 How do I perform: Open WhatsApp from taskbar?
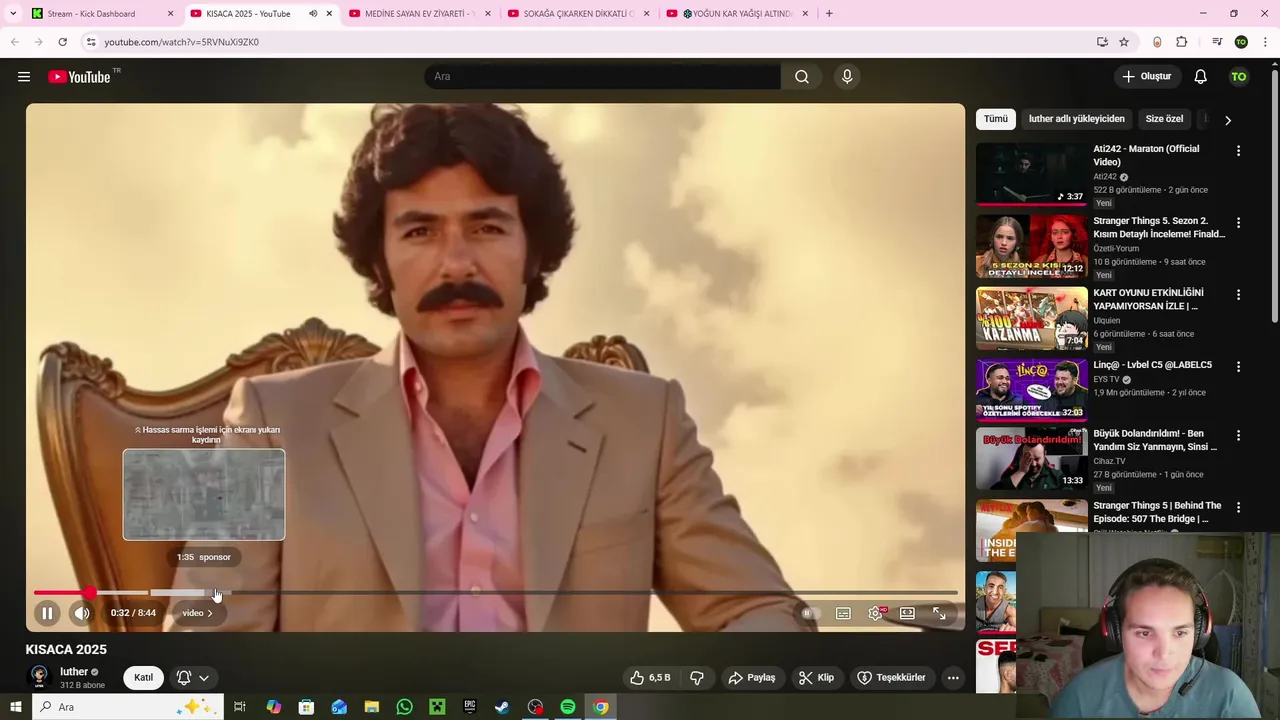pos(404,707)
